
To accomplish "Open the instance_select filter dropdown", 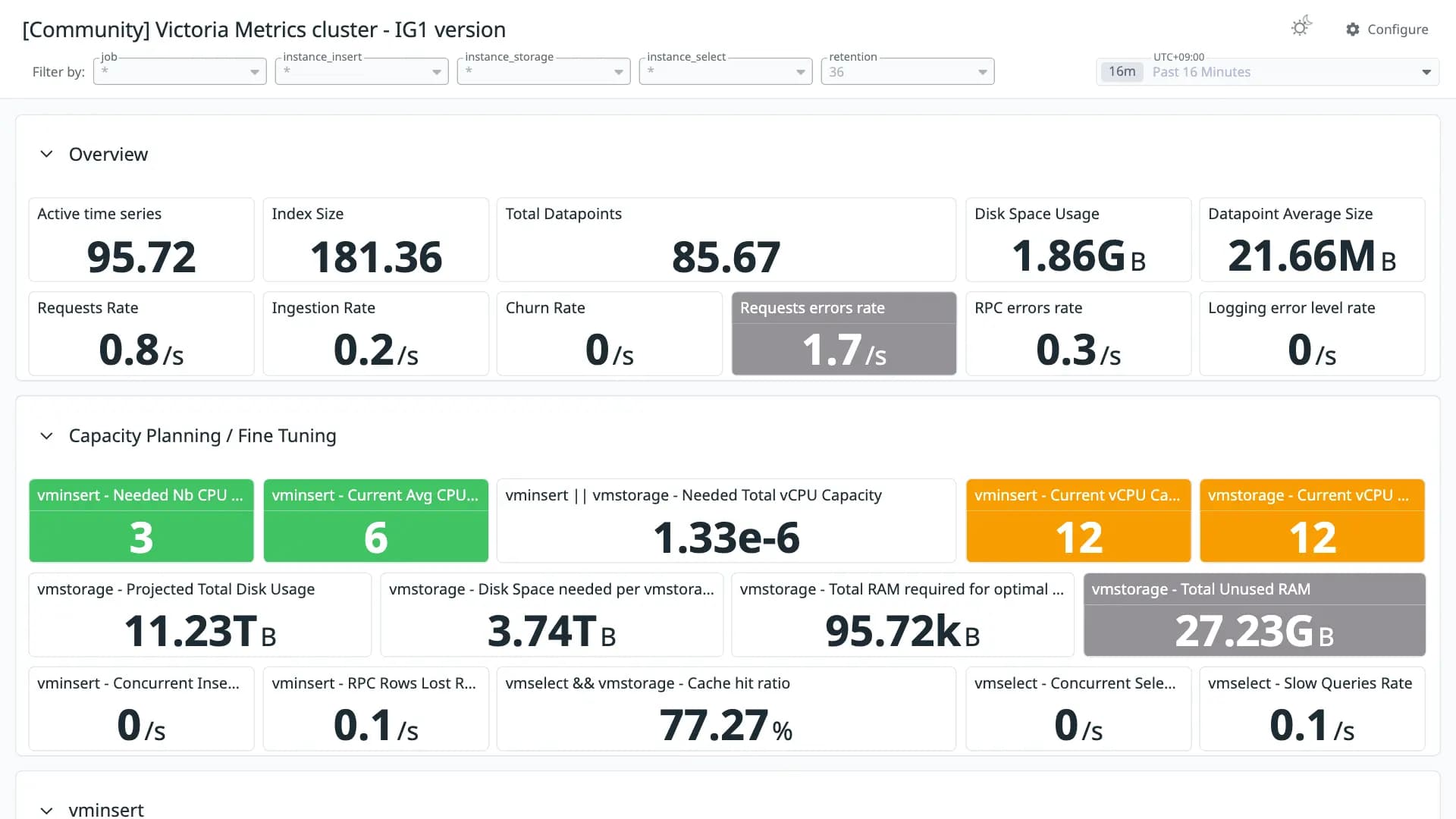I will 726,71.
